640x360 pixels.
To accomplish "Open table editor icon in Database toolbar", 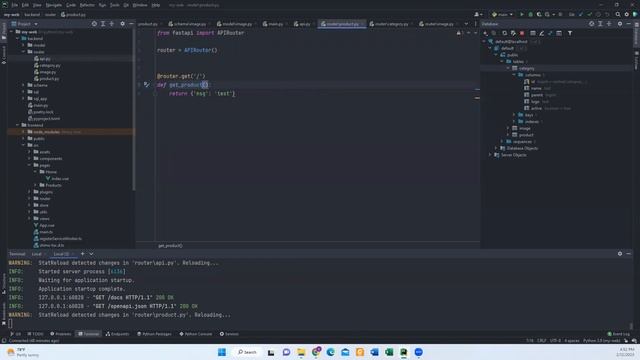I will pyautogui.click(x=533, y=33).
